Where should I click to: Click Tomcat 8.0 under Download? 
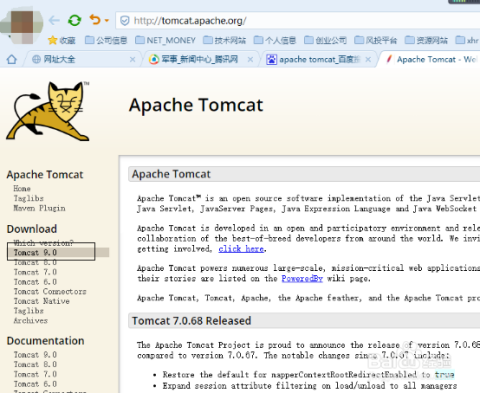pos(35,262)
